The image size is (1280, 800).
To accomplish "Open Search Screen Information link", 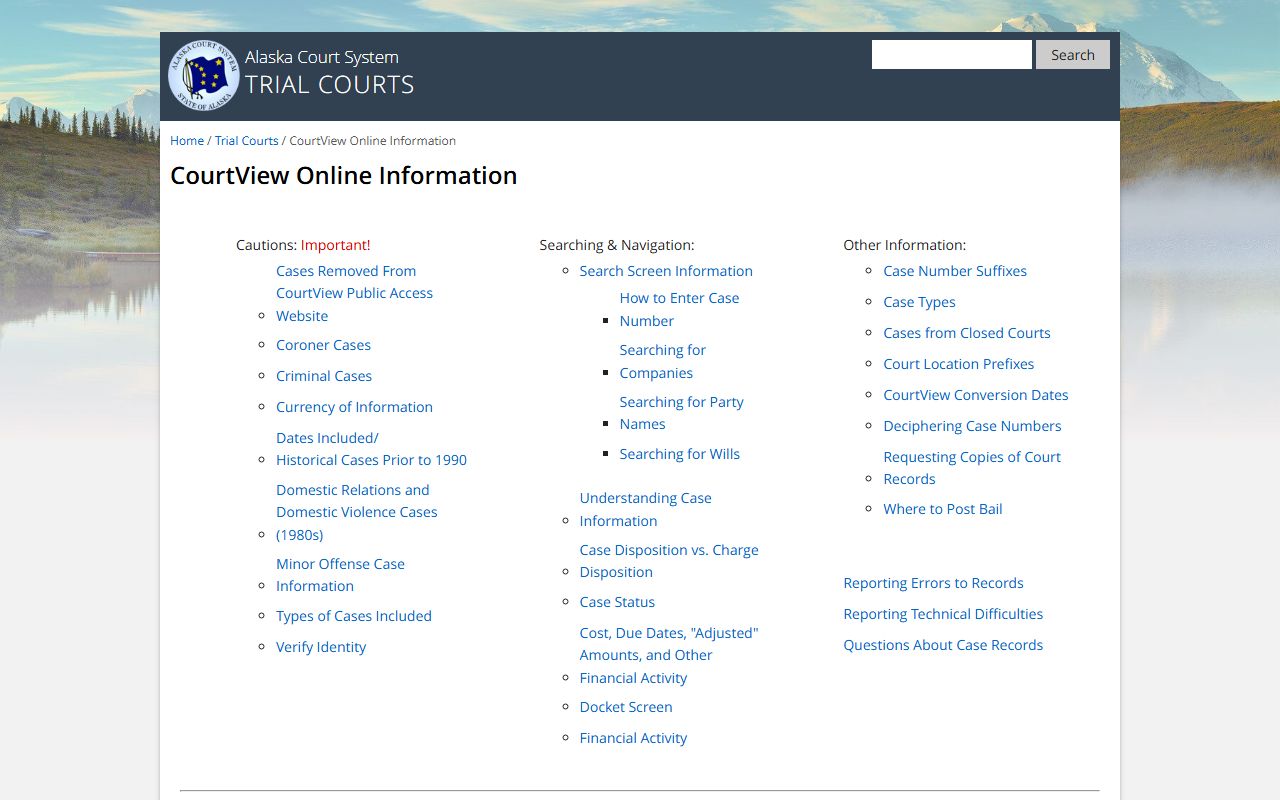I will click(666, 271).
